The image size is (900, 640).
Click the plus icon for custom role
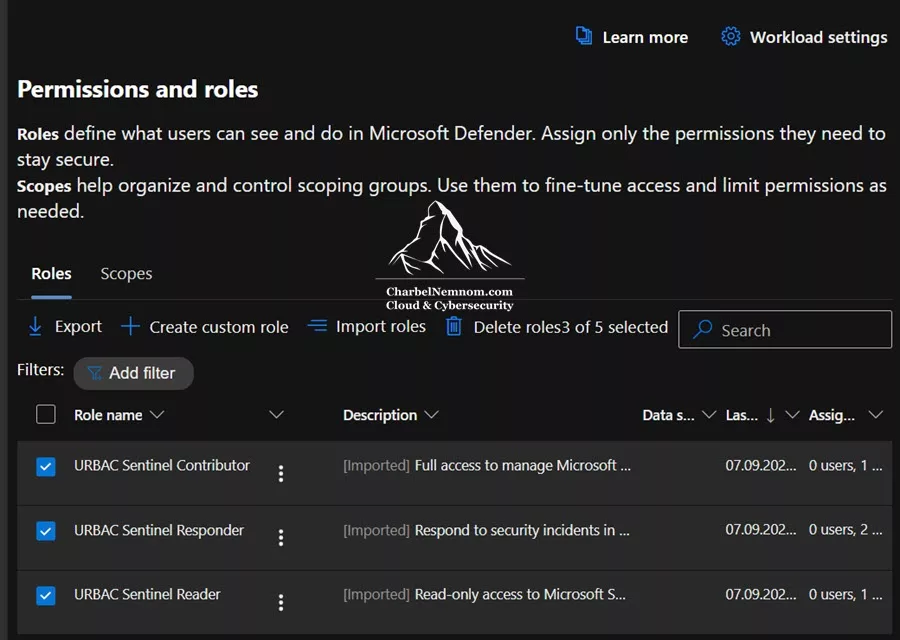coord(130,326)
